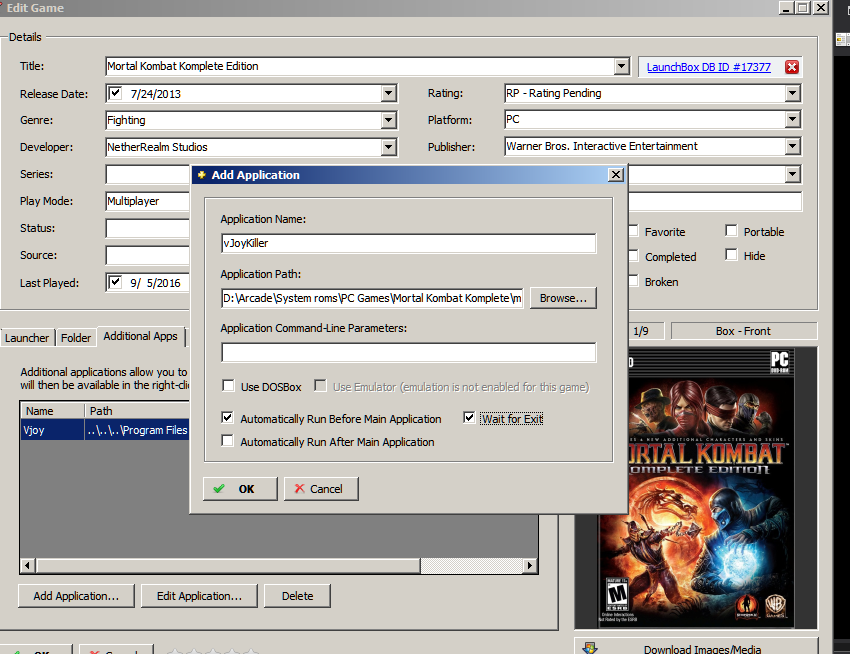This screenshot has height=654, width=850.
Task: Open the Rating dropdown
Action: [793, 93]
